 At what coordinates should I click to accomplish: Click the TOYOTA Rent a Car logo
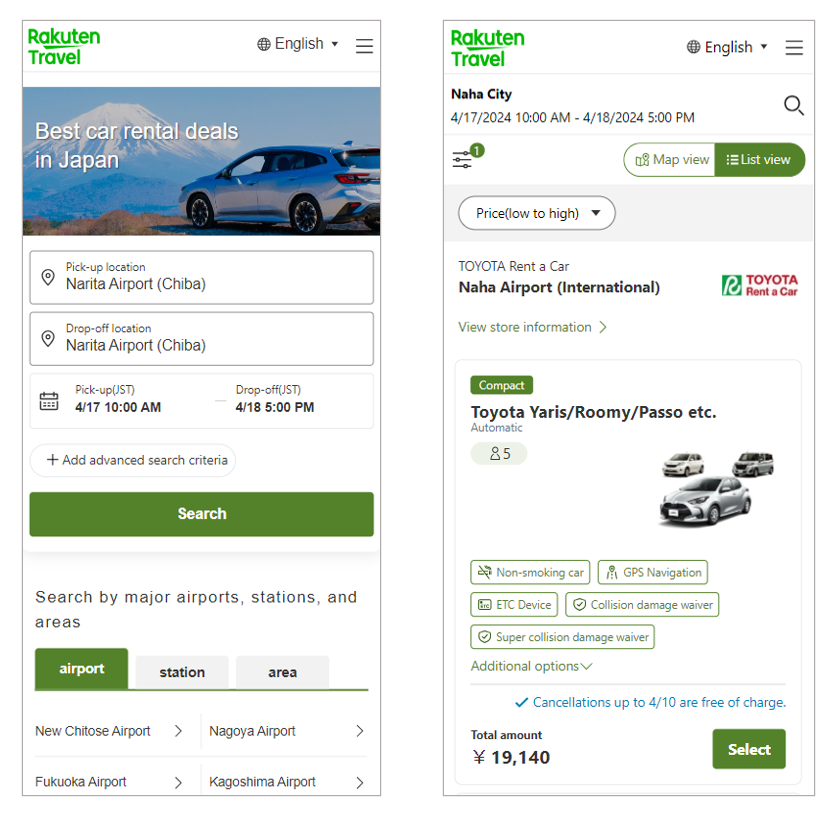click(760, 286)
